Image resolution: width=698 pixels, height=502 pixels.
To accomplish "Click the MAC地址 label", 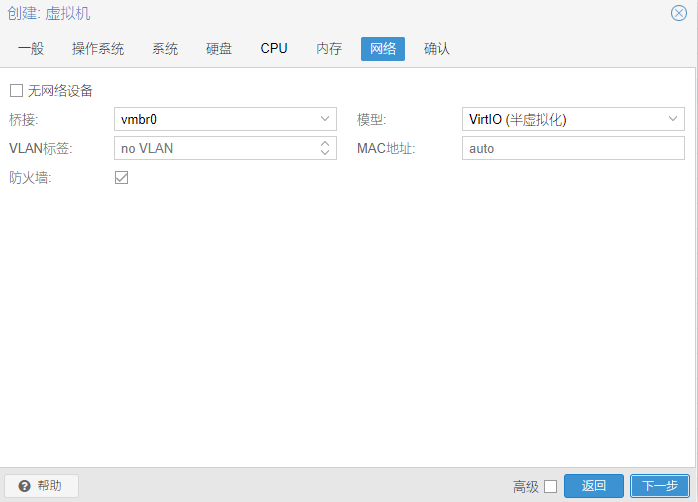I will (x=386, y=148).
